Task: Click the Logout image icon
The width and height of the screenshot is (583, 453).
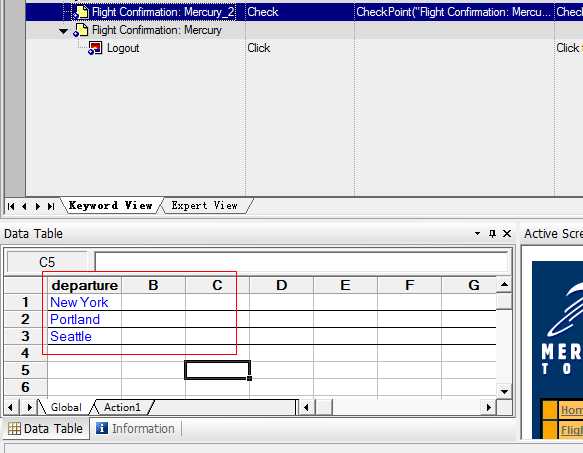Action: pos(95,48)
